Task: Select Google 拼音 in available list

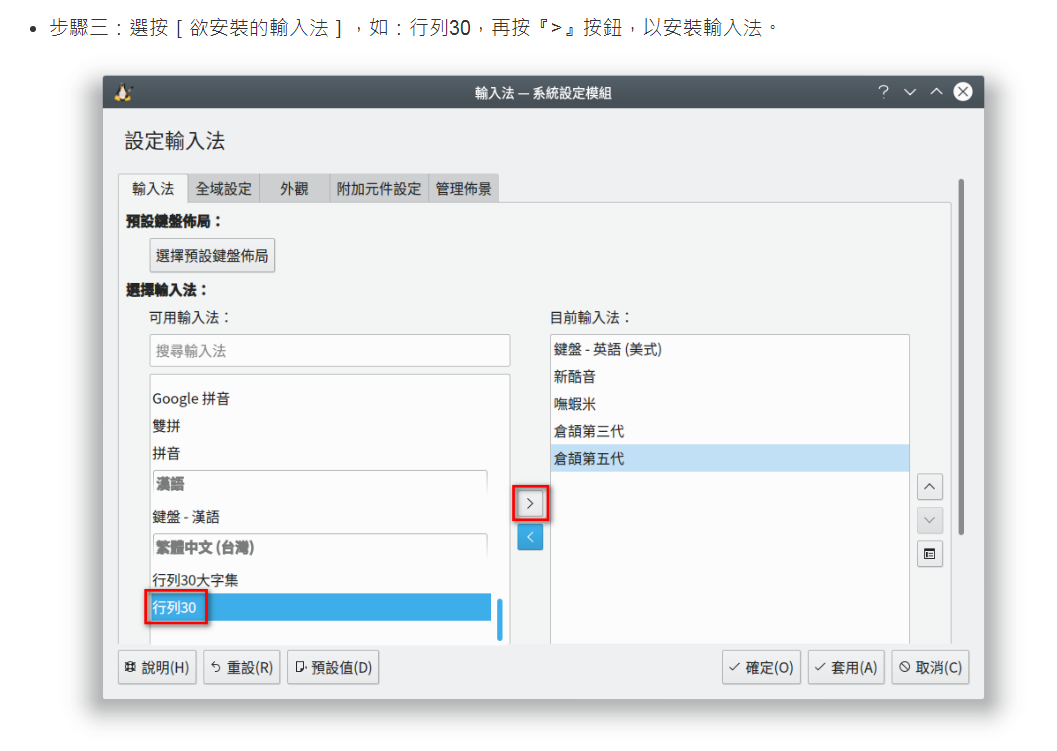Action: (322, 398)
